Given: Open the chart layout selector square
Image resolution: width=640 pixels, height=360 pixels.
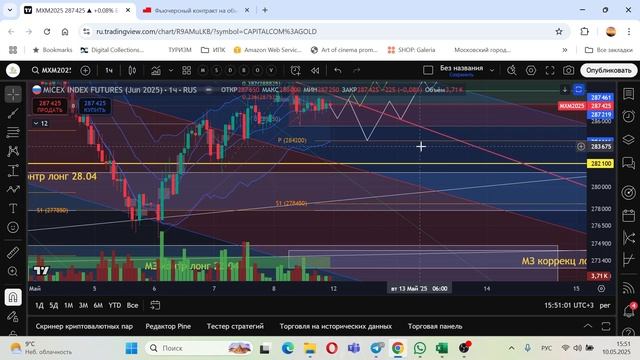Looking at the screenshot, I should point(428,70).
